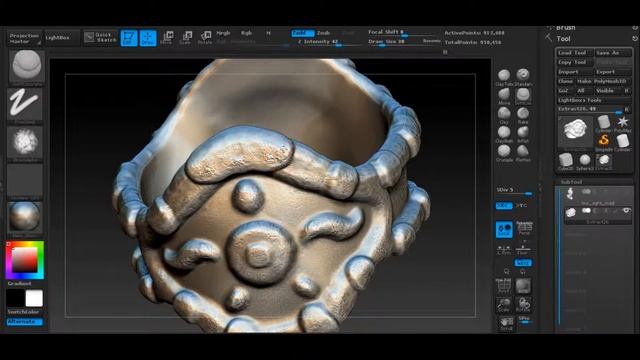Enable Mrgb color mode
The width and height of the screenshot is (640, 360).
click(x=223, y=33)
